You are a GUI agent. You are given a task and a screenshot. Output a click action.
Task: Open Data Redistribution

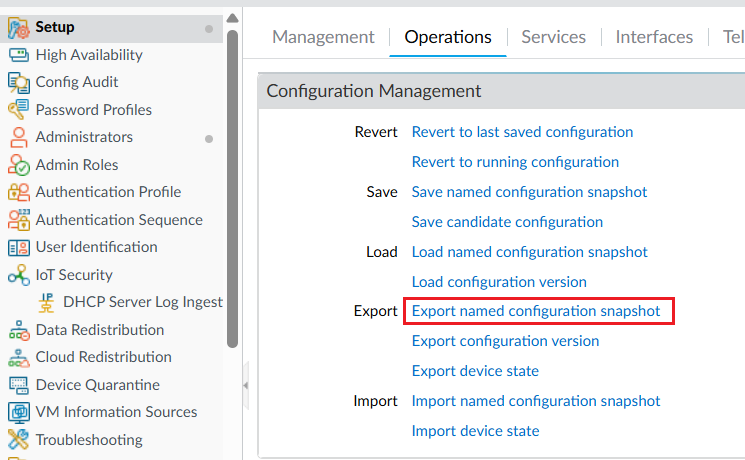pos(100,330)
